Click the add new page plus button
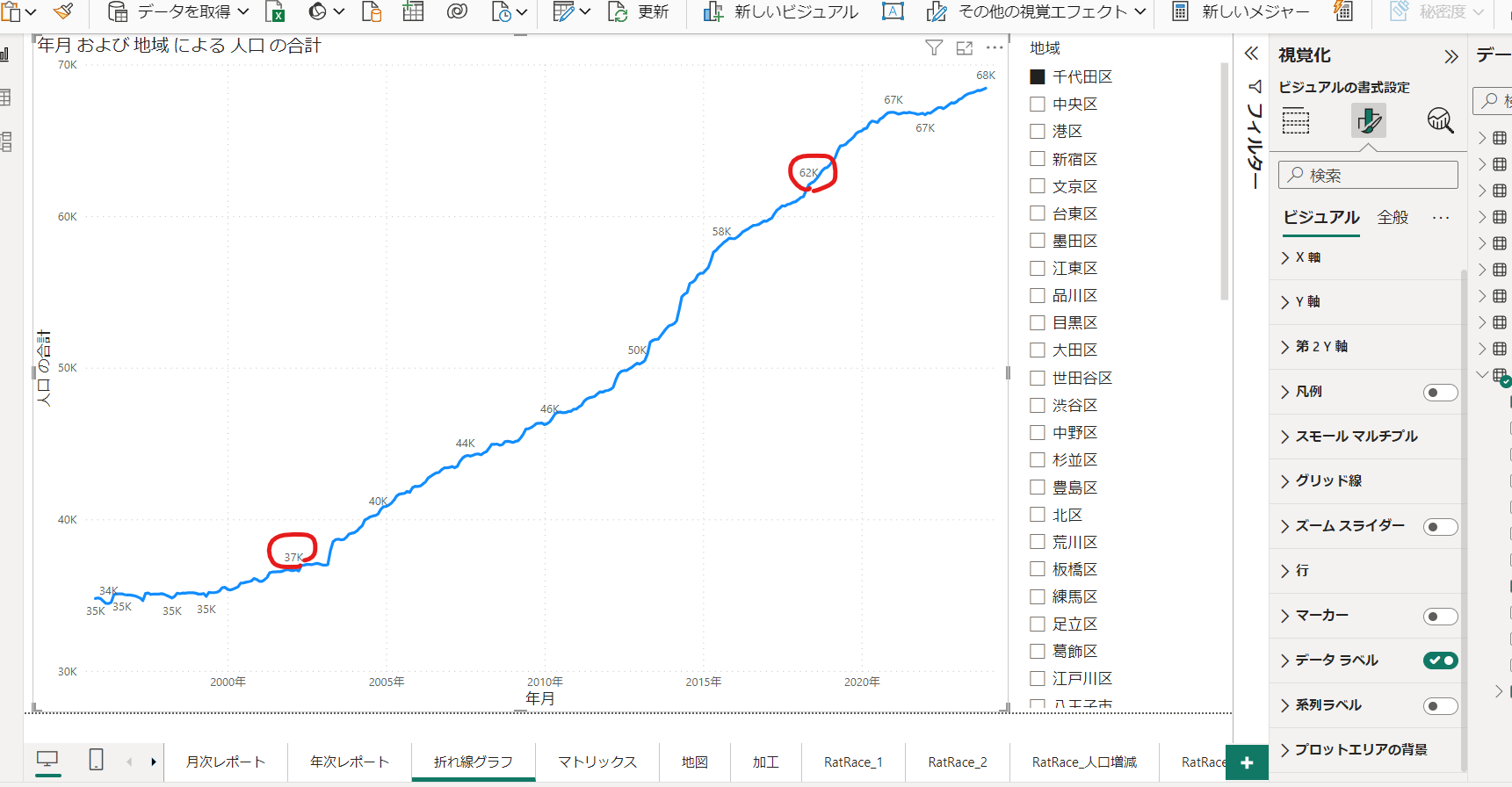 [1247, 762]
